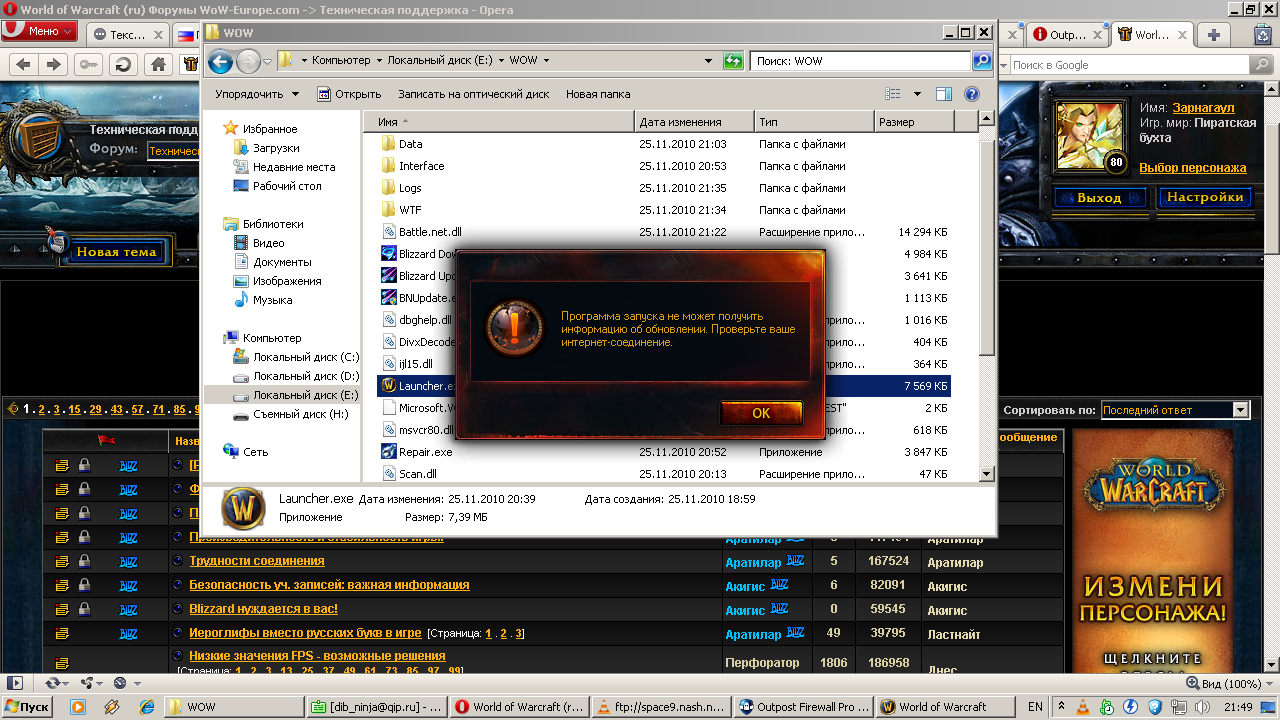Switch to Outpost Firewall Pro taskbar item
The width and height of the screenshot is (1280, 720).
tap(803, 707)
